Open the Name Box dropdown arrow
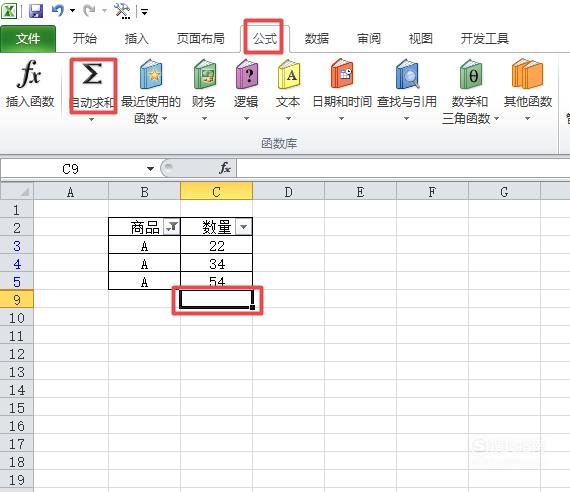The image size is (570, 492). point(150,169)
